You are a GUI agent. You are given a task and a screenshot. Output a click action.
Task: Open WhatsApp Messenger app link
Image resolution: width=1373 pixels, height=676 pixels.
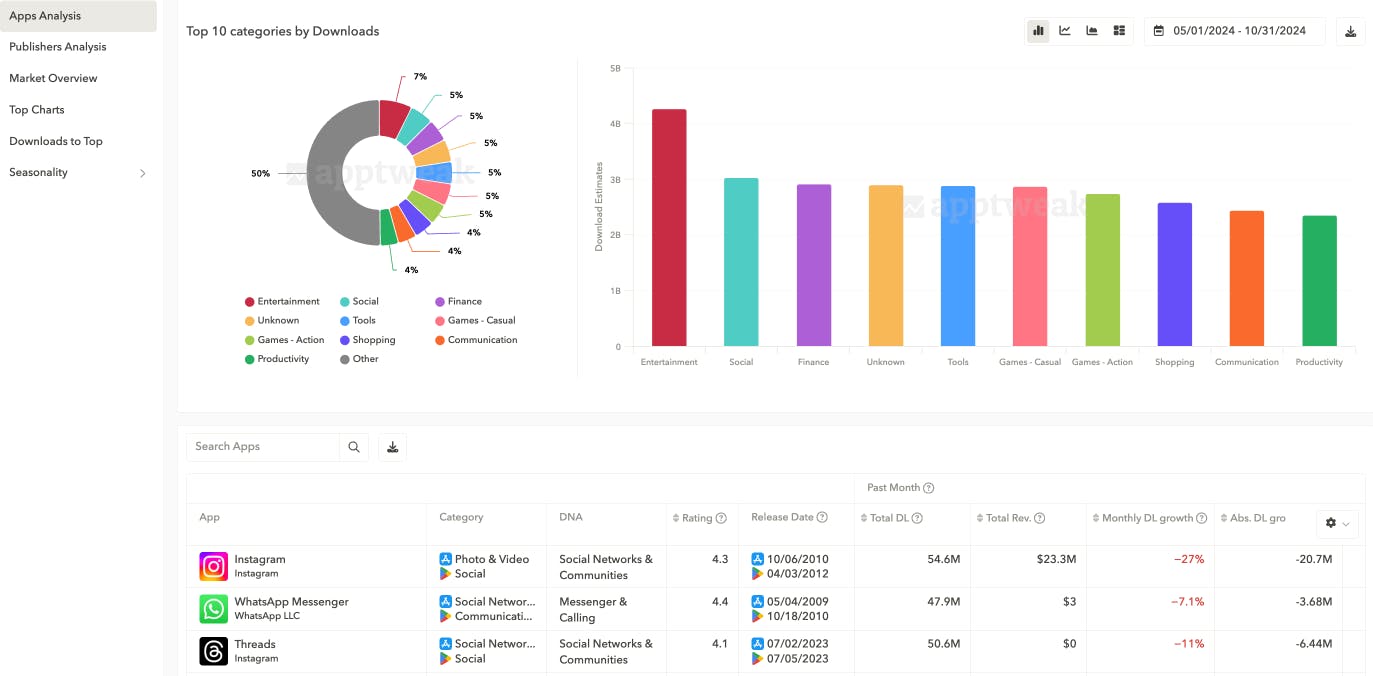(x=291, y=602)
